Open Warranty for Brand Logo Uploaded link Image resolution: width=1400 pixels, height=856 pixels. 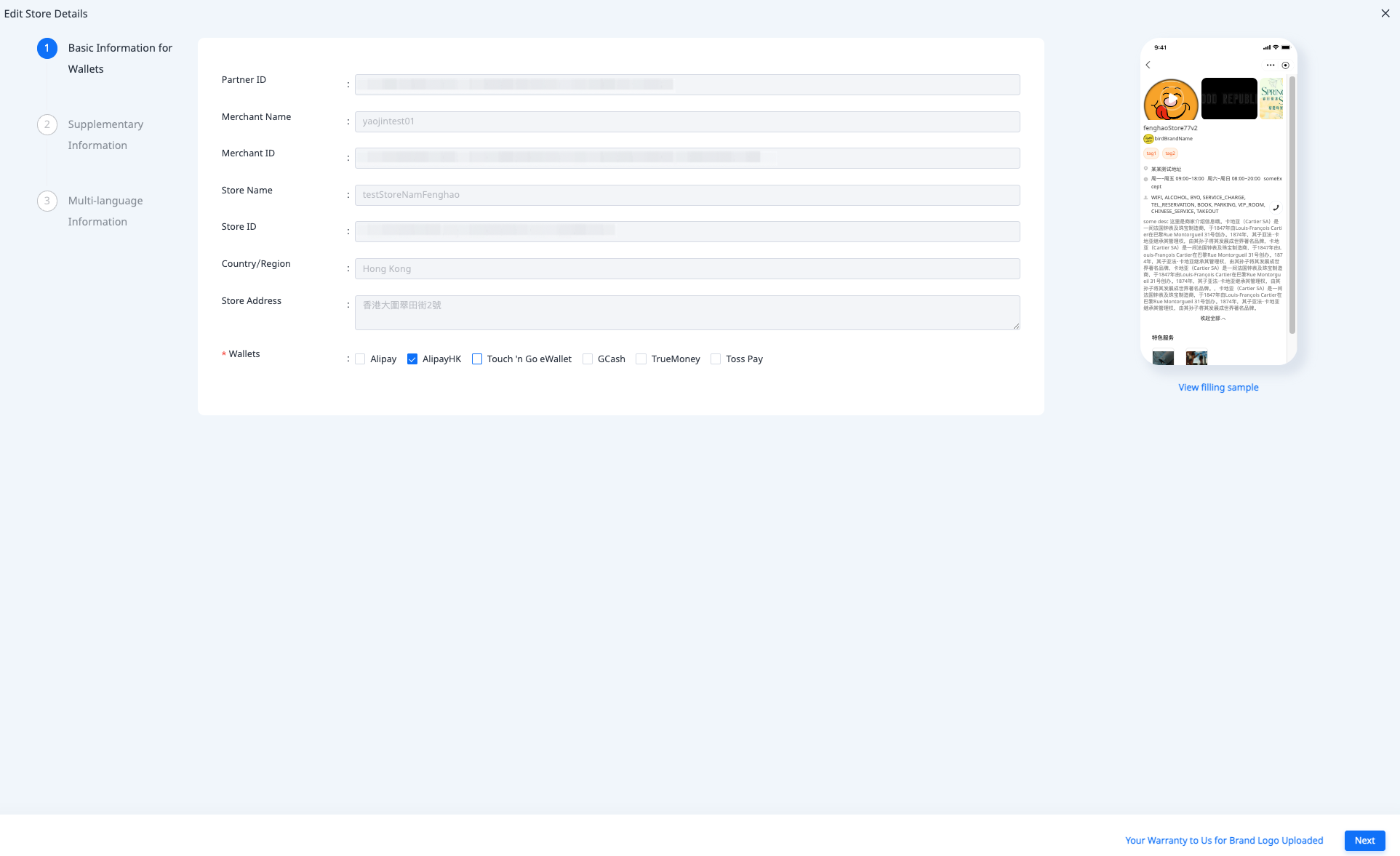coord(1224,840)
